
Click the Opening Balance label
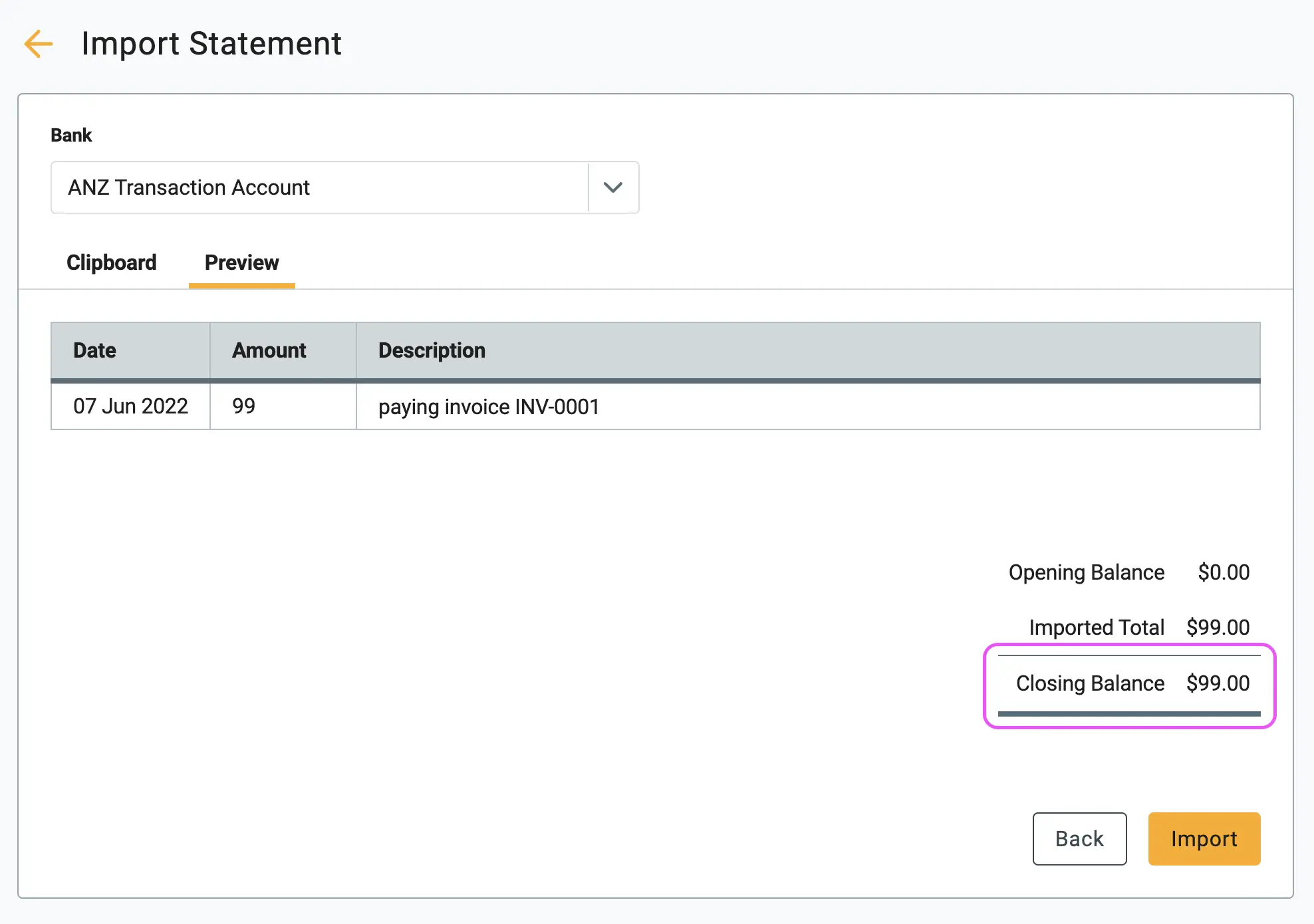point(1087,572)
